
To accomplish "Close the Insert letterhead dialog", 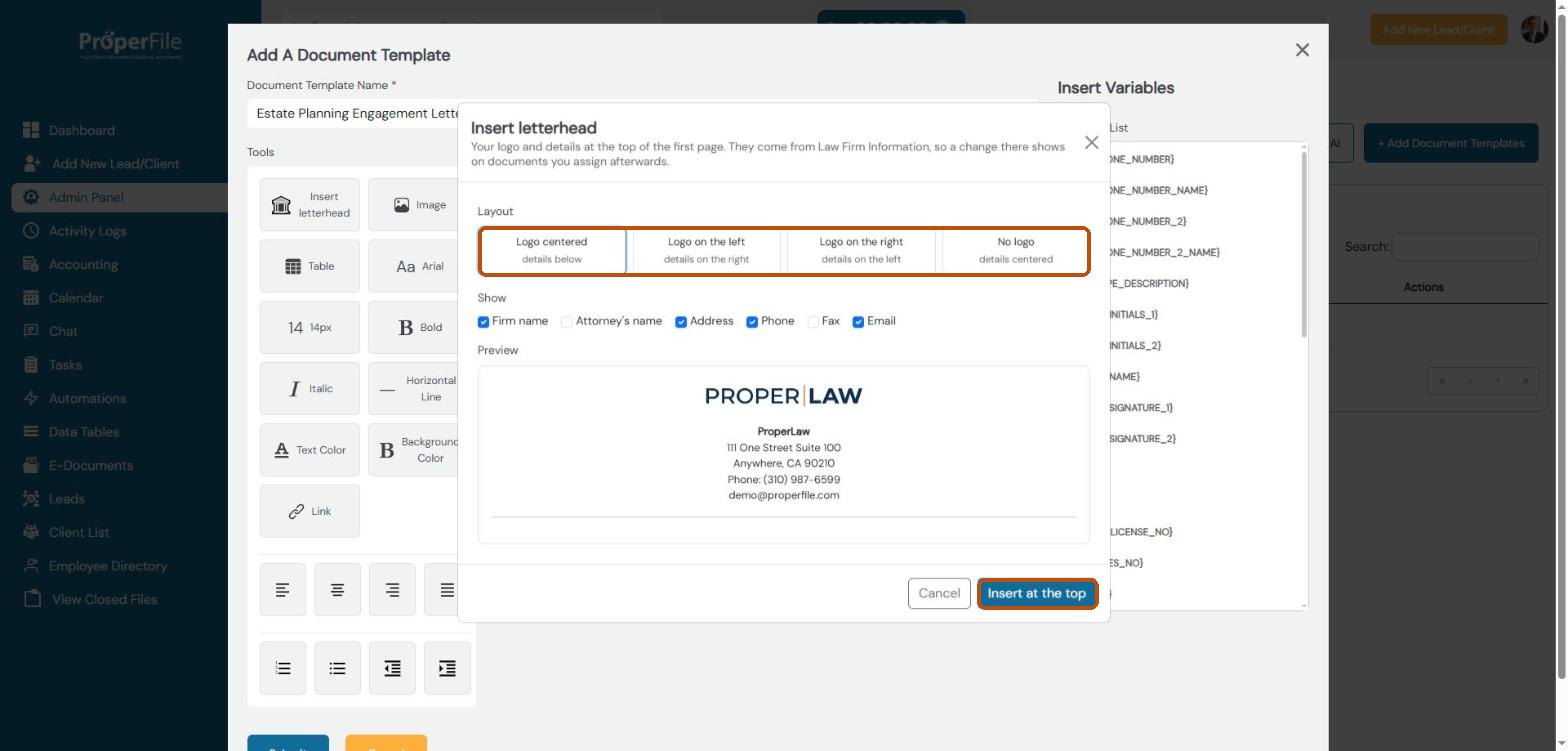I will (1091, 143).
